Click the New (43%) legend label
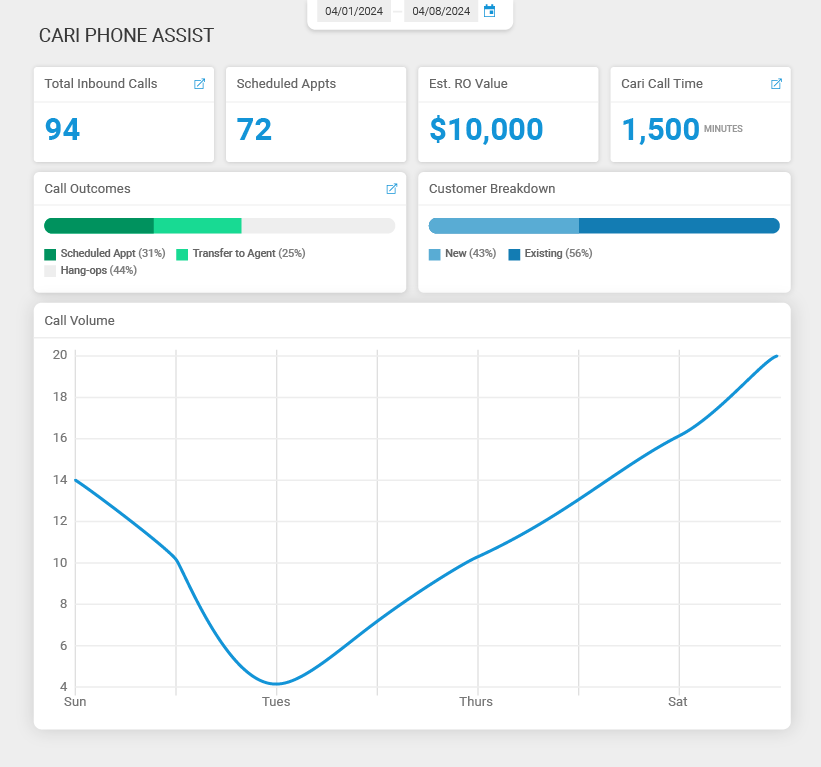This screenshot has width=821, height=767. [470, 253]
